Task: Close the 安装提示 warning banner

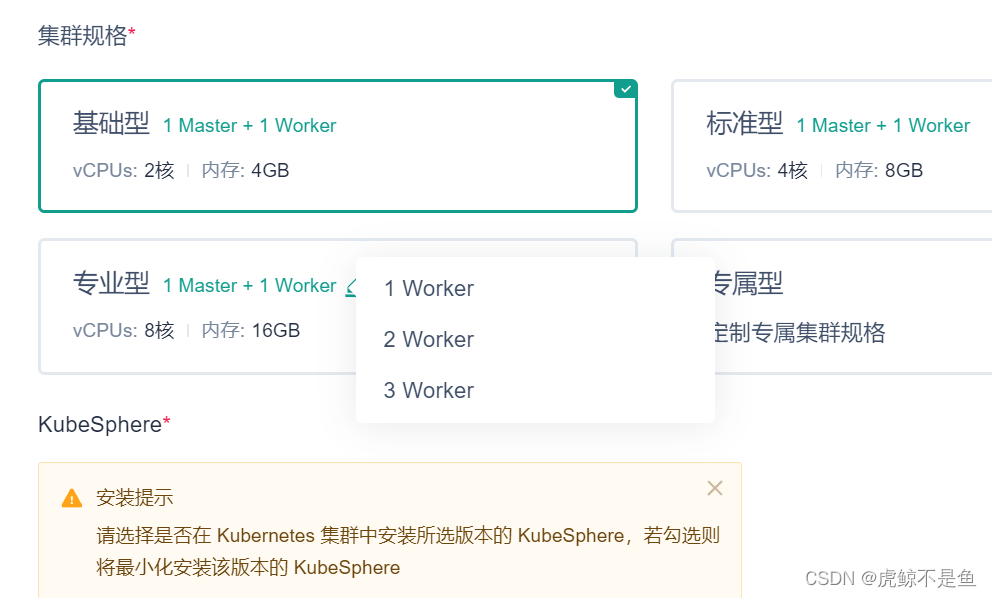Action: pyautogui.click(x=715, y=488)
